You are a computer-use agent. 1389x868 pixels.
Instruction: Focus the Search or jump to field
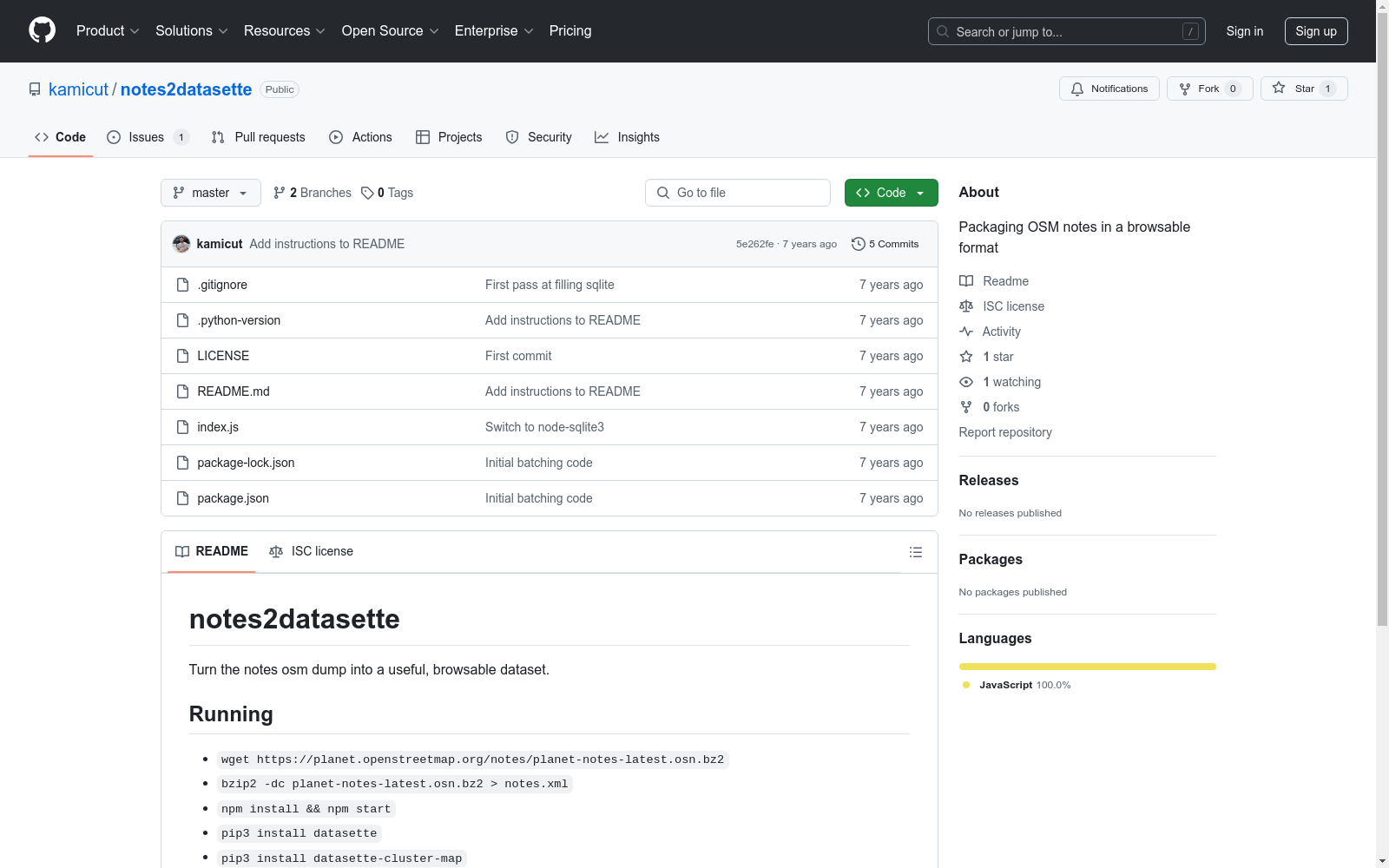[1066, 31]
